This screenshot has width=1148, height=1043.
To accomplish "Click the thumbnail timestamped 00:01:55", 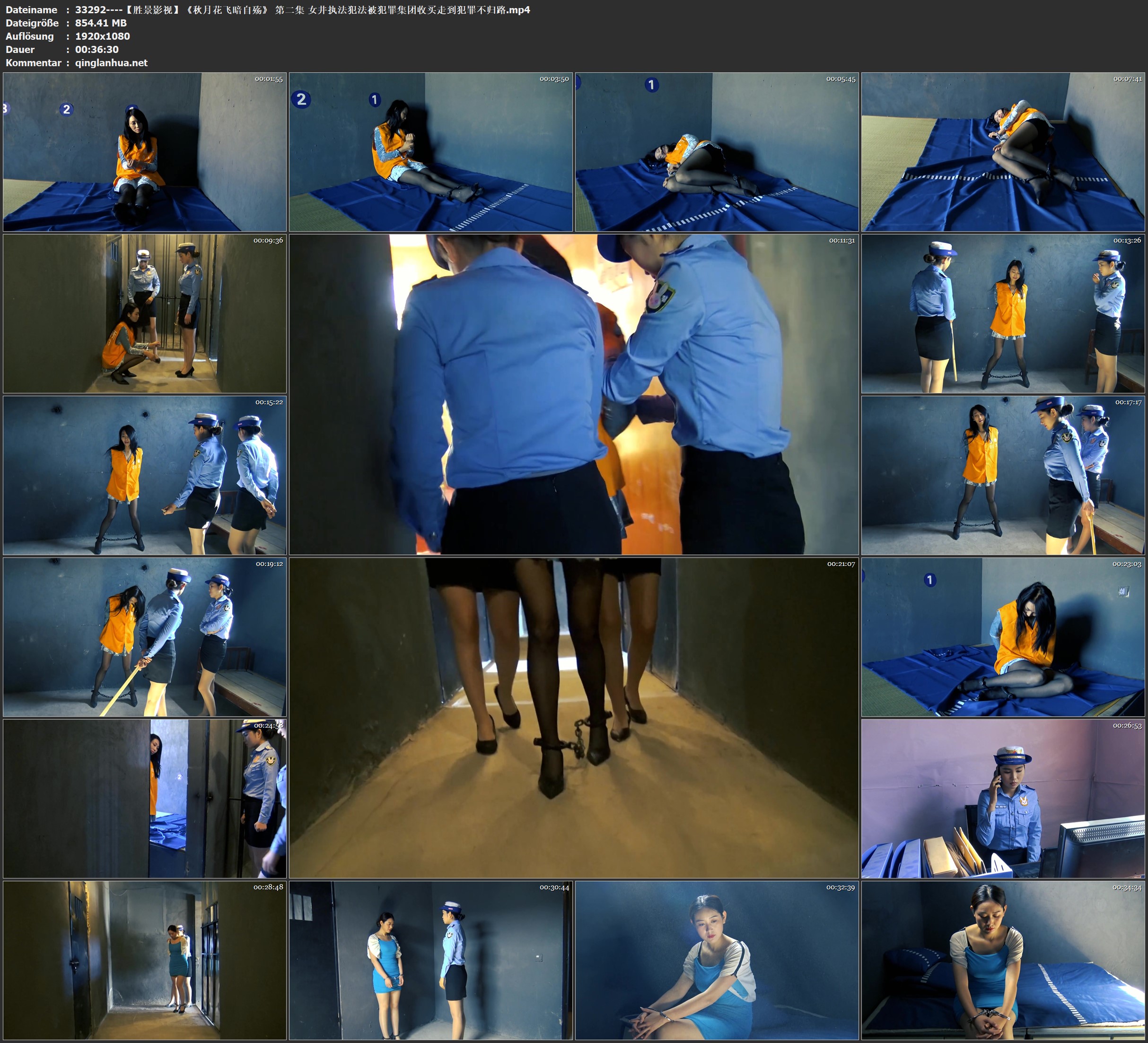I will (x=145, y=151).
